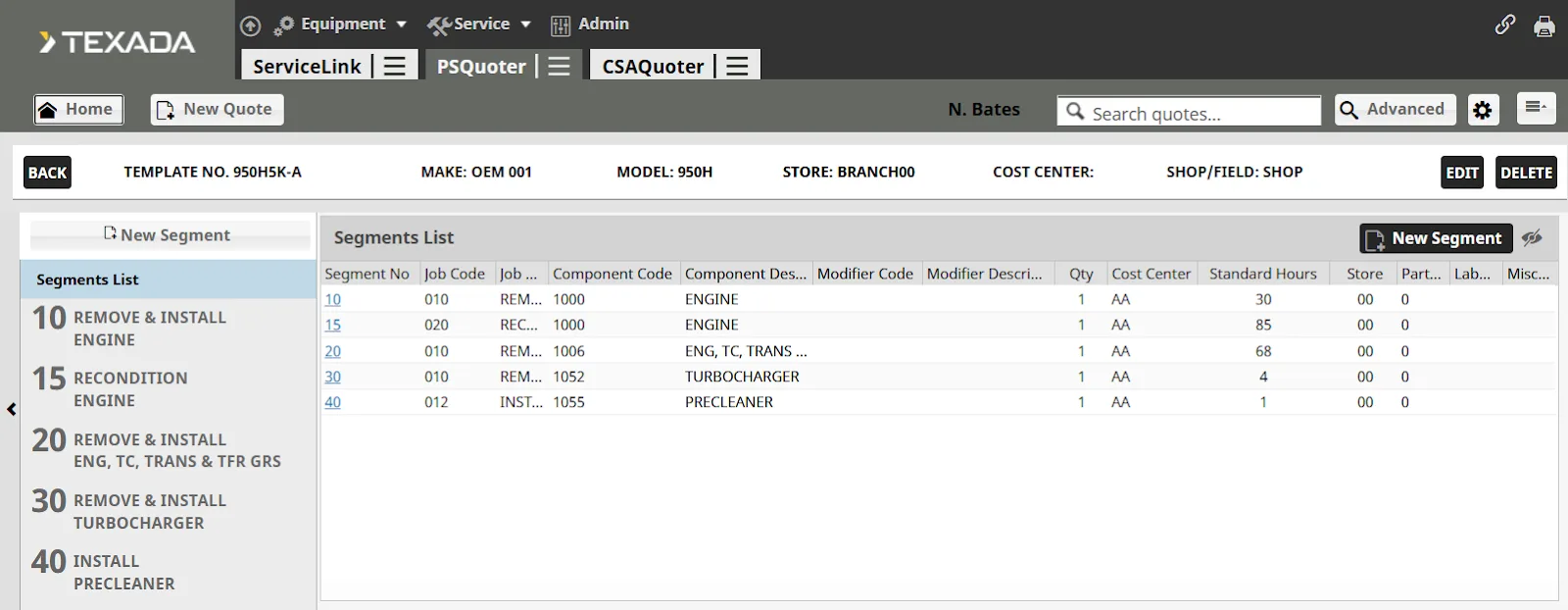This screenshot has width=1568, height=610.
Task: Click the BACK button
Action: tap(47, 173)
